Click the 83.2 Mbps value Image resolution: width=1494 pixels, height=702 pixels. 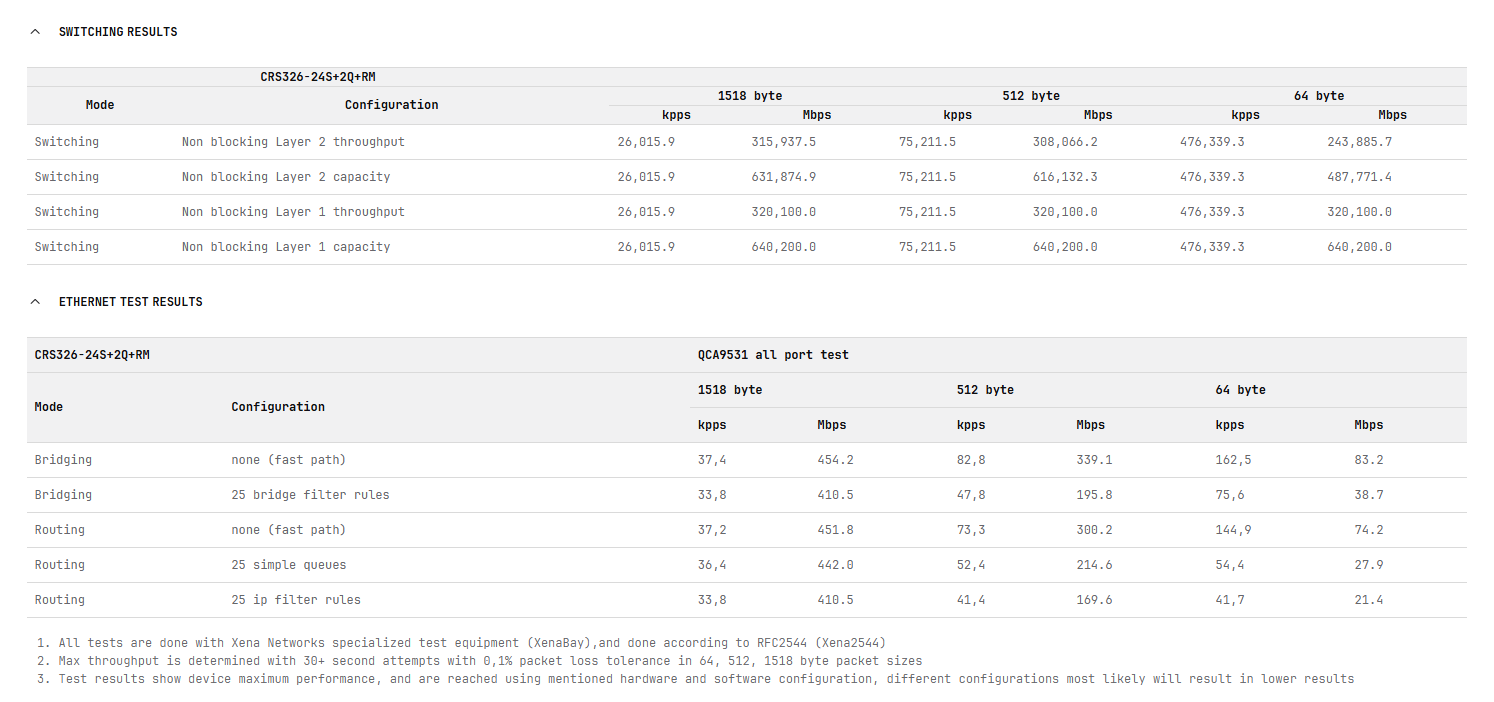pyautogui.click(x=1369, y=460)
